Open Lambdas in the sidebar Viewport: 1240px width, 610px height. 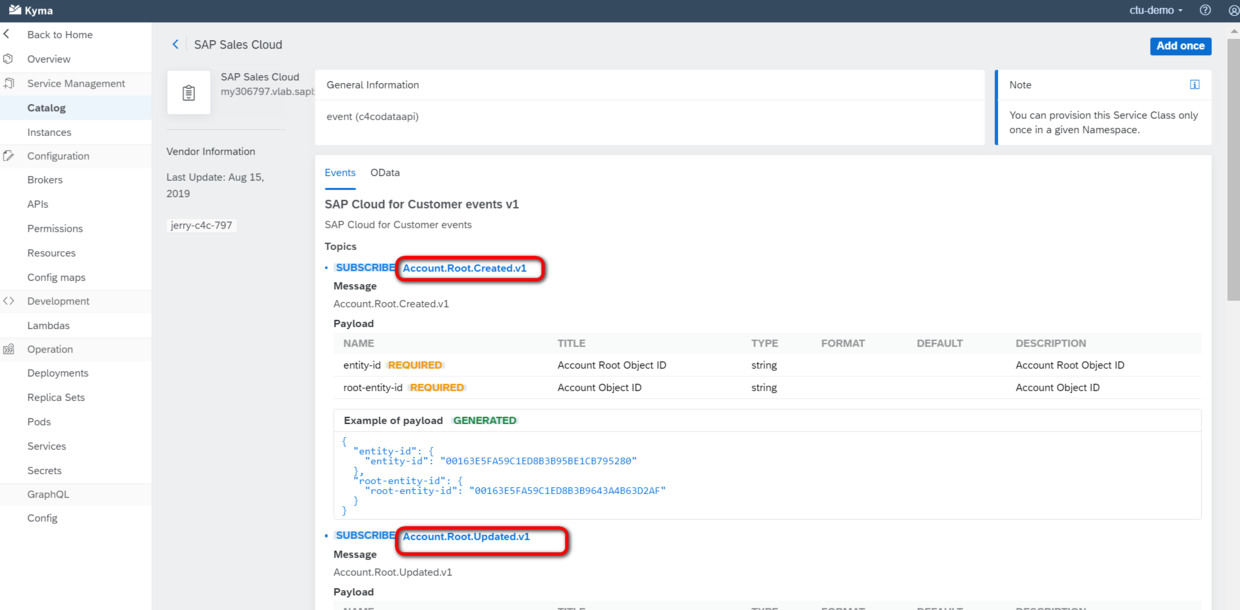point(48,325)
